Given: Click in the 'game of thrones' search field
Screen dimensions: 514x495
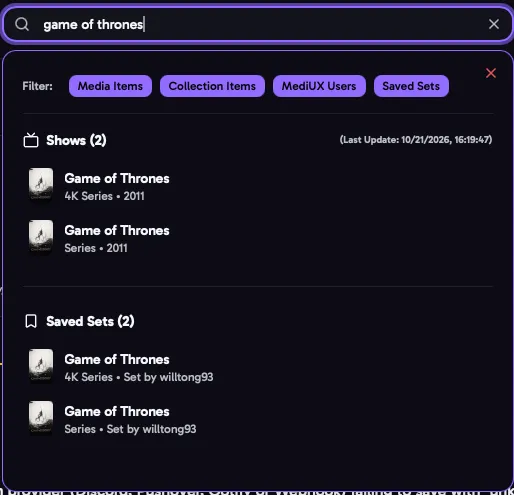Looking at the screenshot, I should (257, 24).
